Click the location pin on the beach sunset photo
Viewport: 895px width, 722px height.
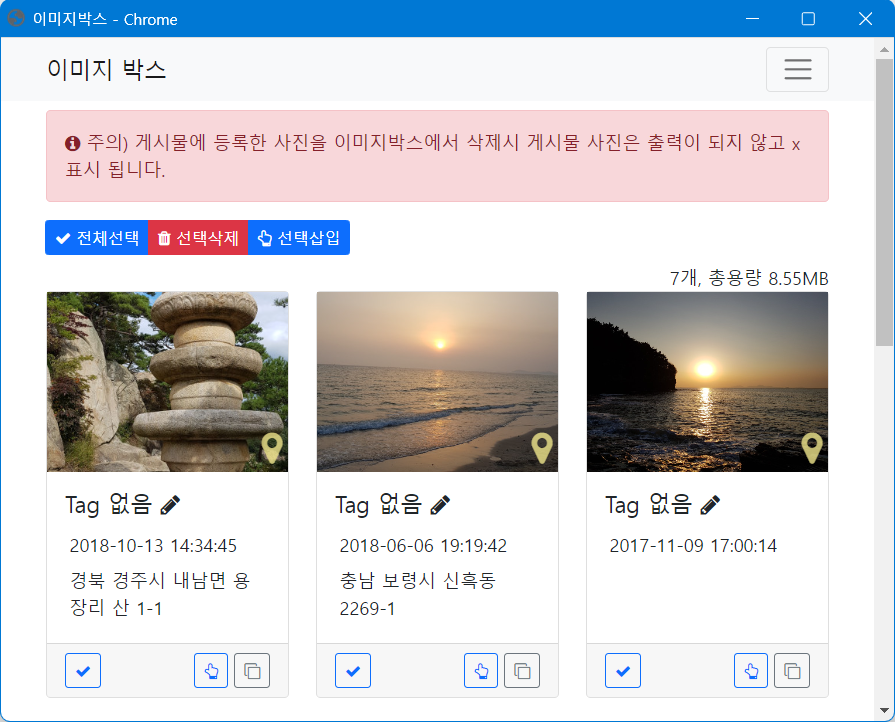point(542,448)
